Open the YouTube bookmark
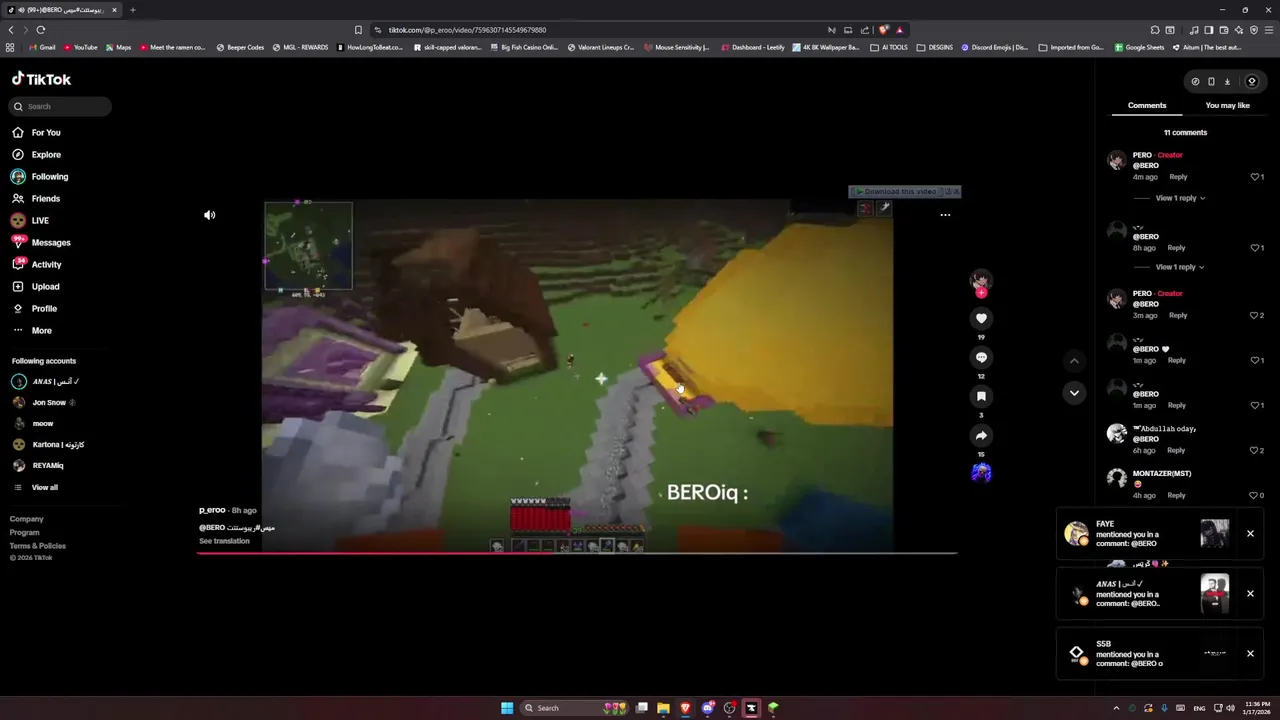Screen dimensions: 1280x720 (x=80, y=47)
